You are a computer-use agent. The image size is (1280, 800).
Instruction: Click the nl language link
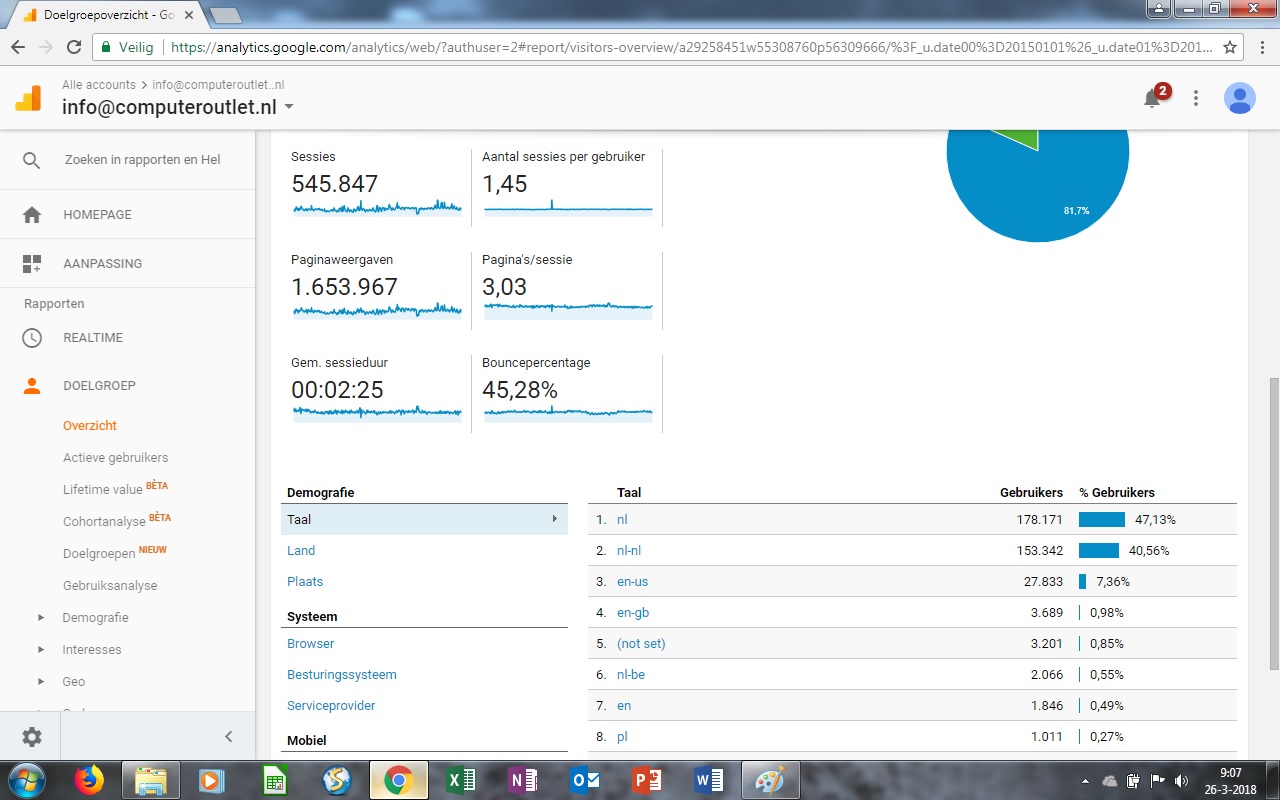click(x=622, y=520)
